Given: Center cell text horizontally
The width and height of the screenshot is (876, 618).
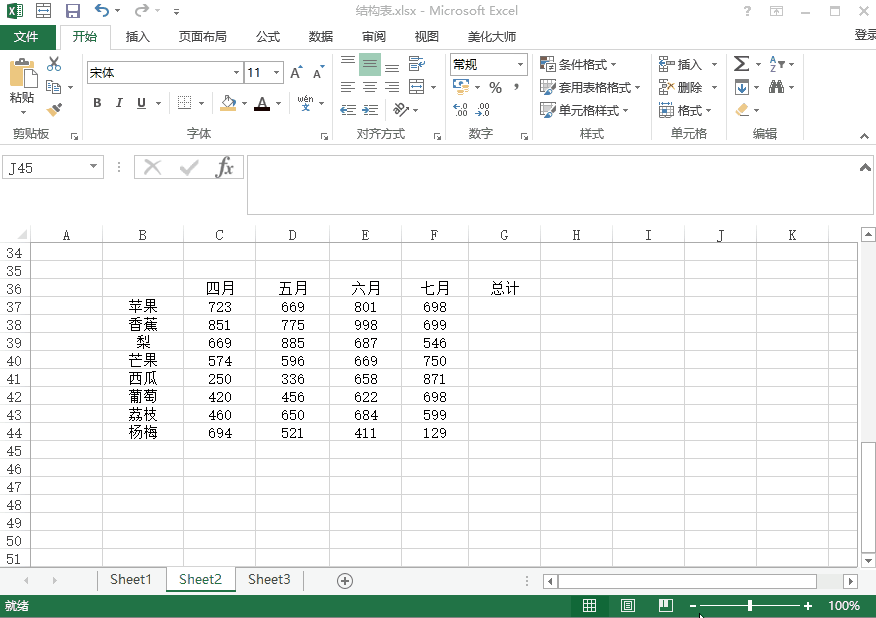Looking at the screenshot, I should click(370, 87).
